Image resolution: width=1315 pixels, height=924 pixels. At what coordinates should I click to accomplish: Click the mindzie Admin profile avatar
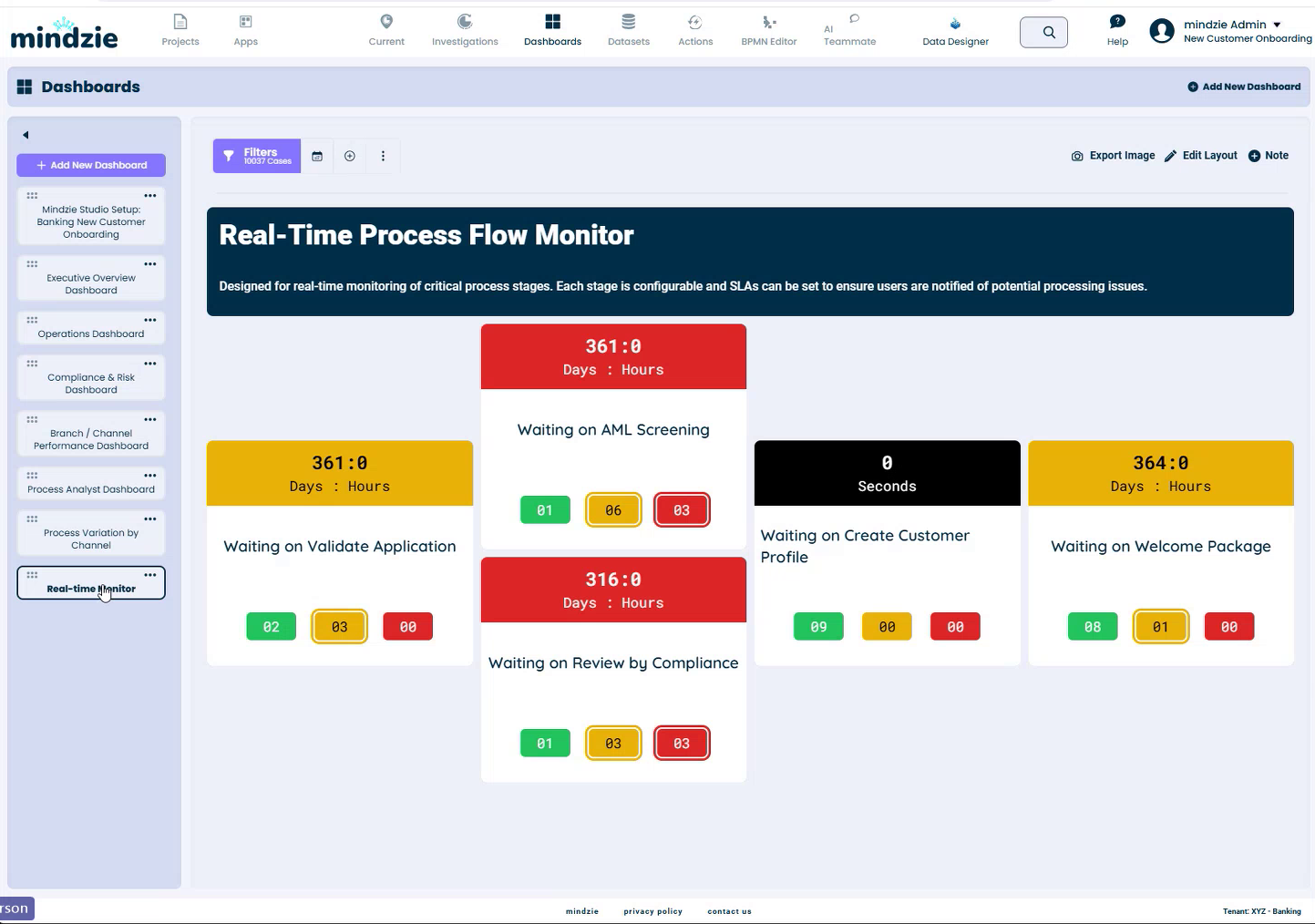pos(1162,31)
